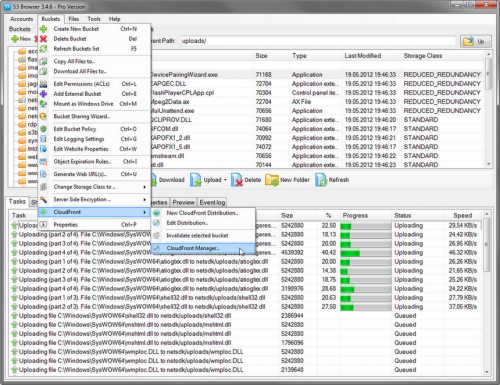Click the 27.50 percent progress bar
Screen dimensions: 500x385
click(x=366, y=307)
